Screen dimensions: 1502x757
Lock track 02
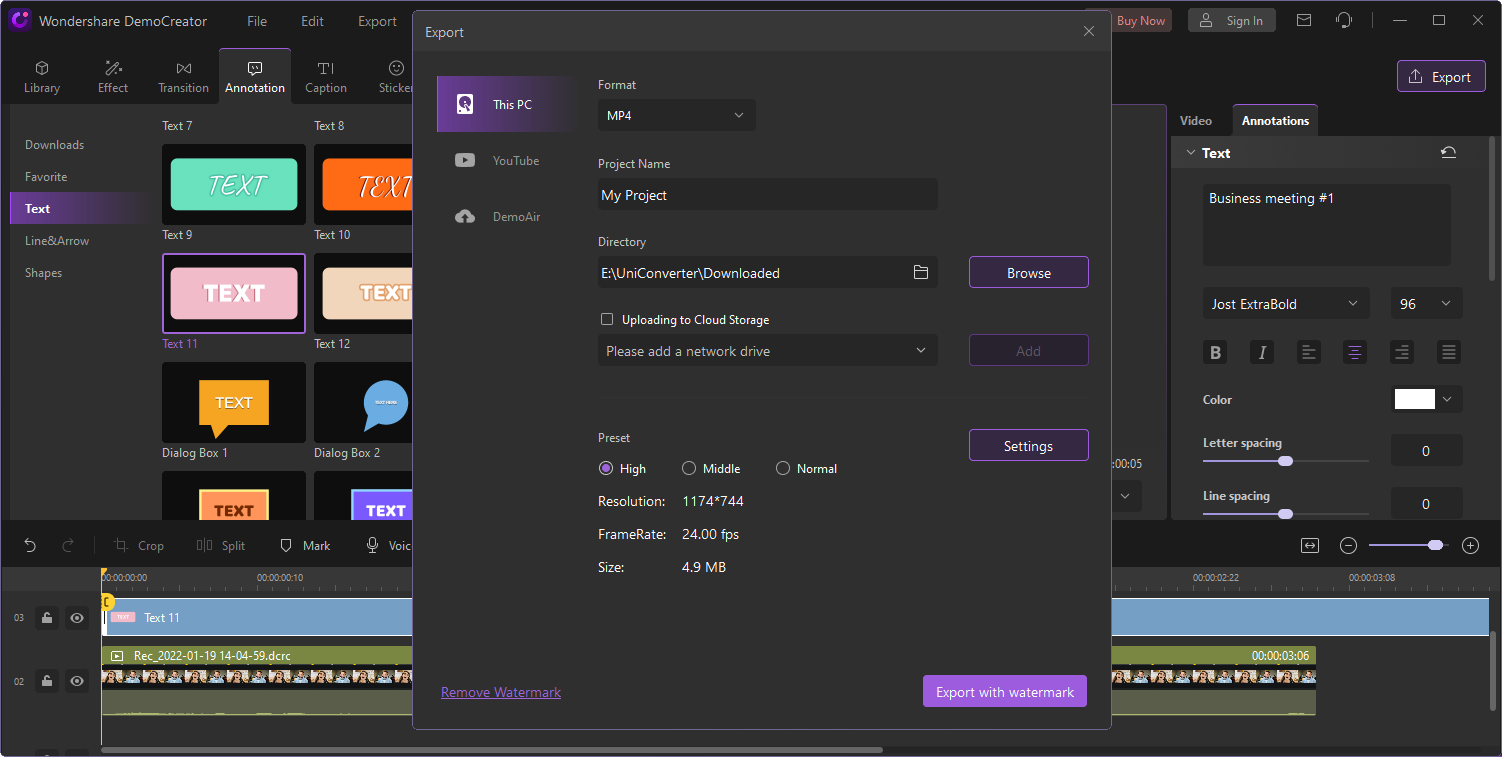point(47,681)
